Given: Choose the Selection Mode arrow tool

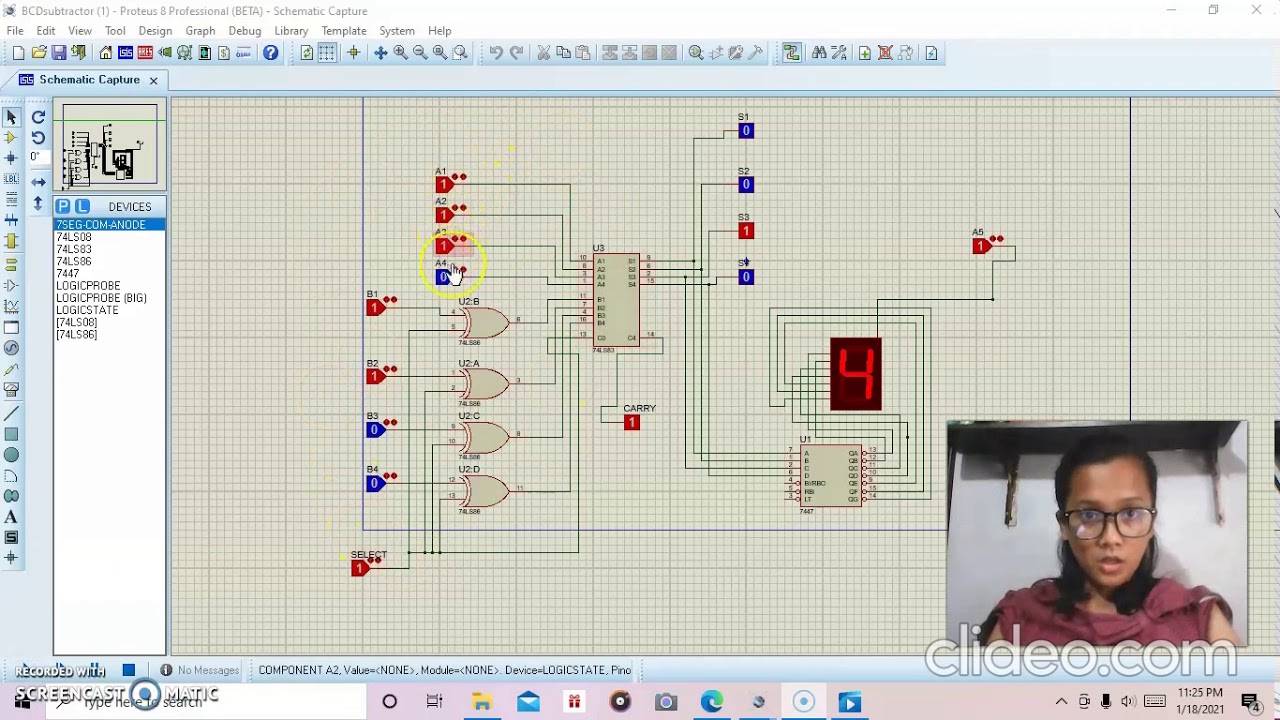Looking at the screenshot, I should click(x=11, y=117).
